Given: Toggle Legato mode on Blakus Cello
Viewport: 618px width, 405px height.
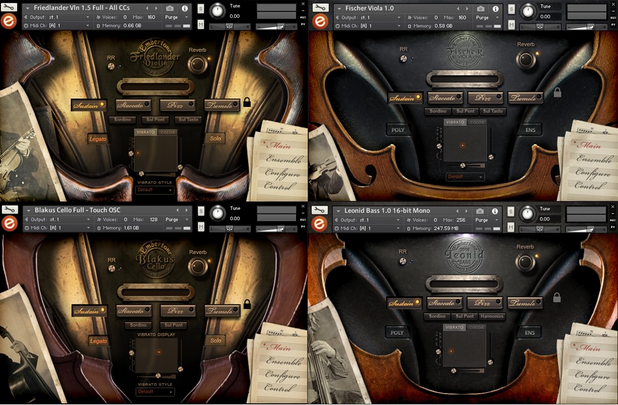Looking at the screenshot, I should 98,341.
